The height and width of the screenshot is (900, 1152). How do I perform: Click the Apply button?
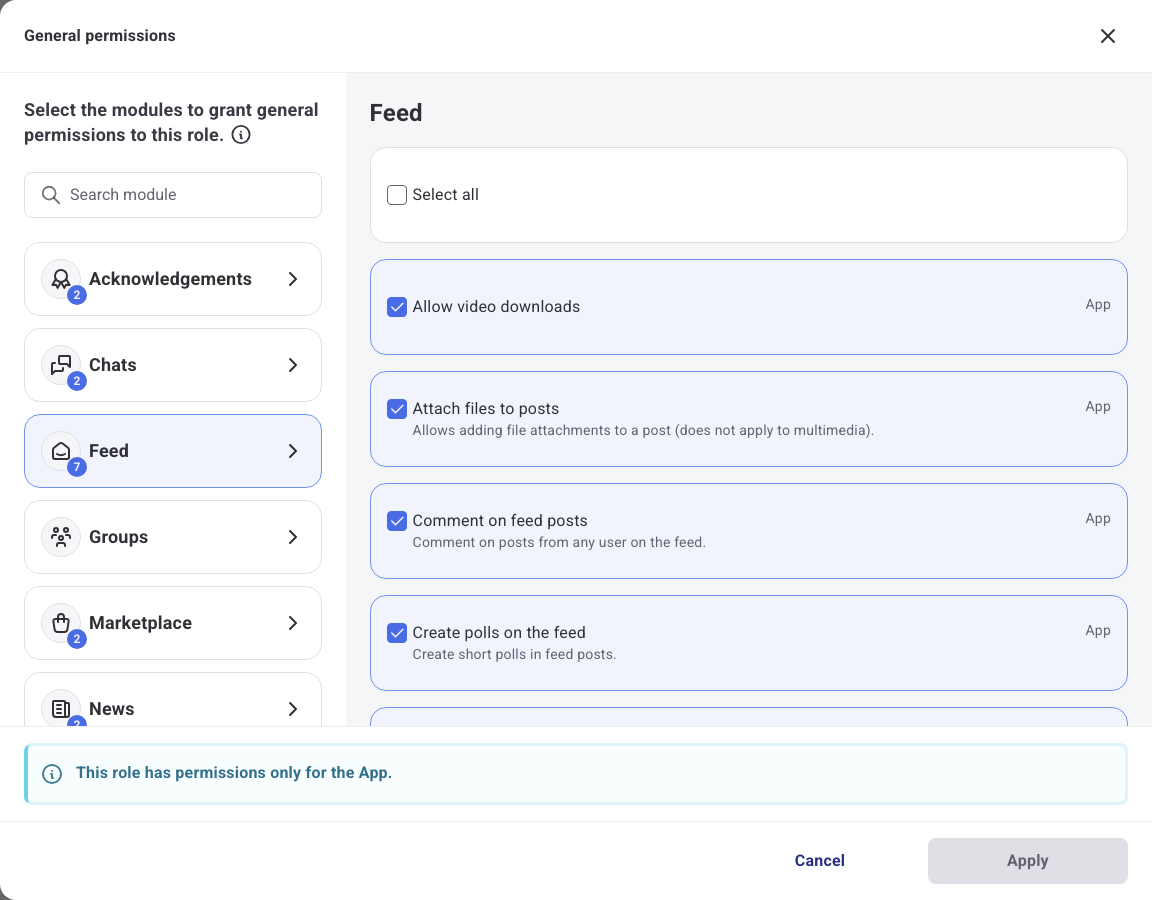1027,861
